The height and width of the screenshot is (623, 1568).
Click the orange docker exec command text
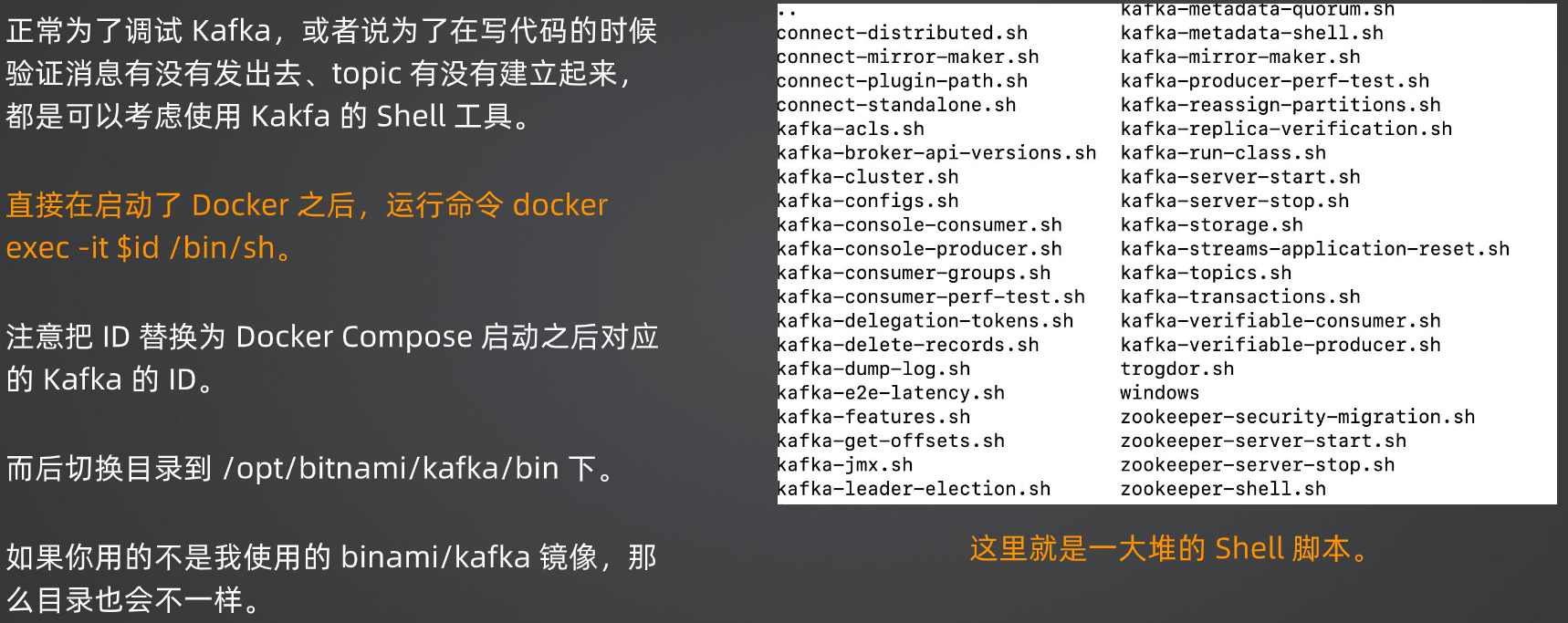coord(307,225)
